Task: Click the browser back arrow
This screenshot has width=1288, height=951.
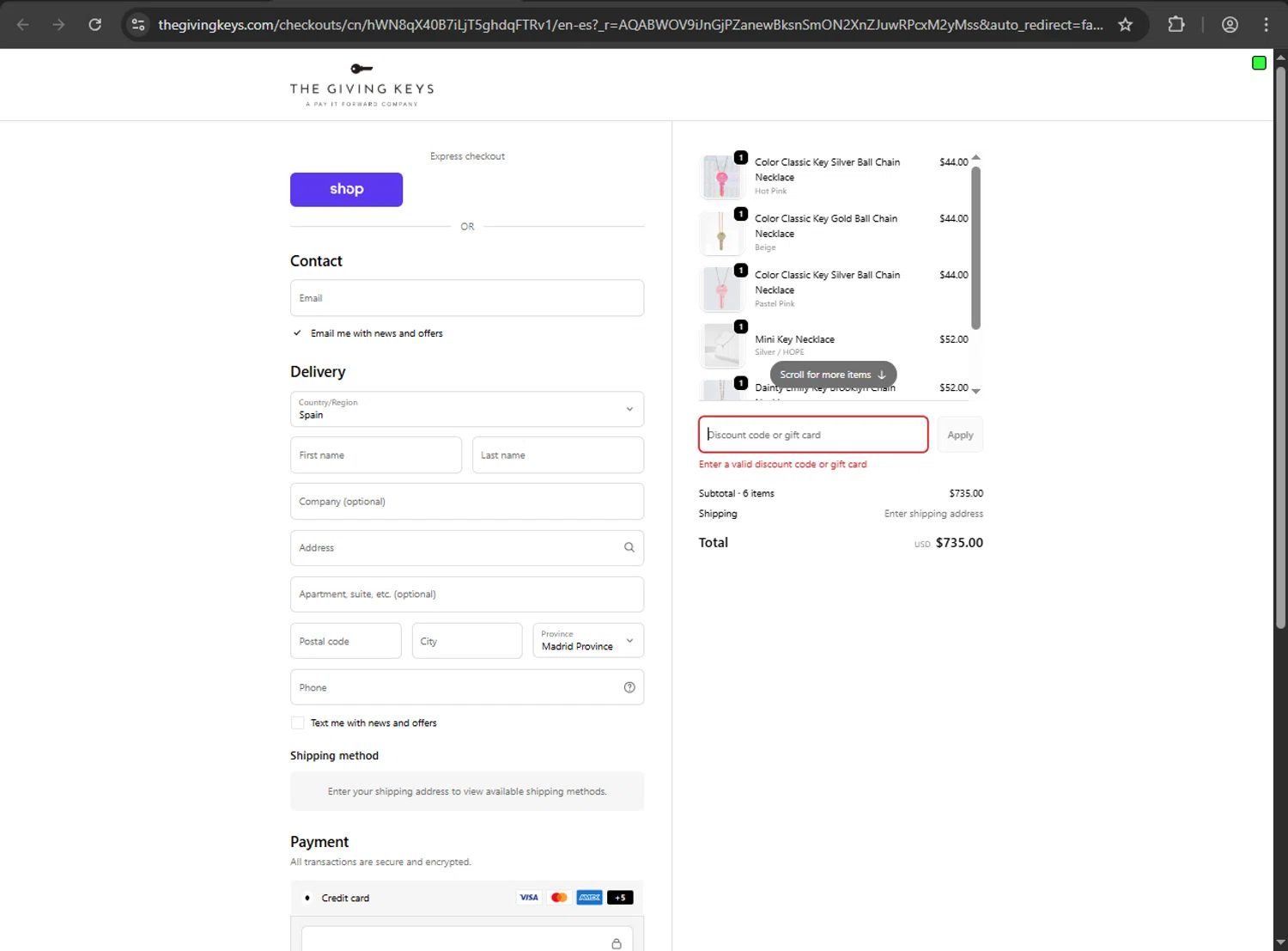Action: coord(23,24)
